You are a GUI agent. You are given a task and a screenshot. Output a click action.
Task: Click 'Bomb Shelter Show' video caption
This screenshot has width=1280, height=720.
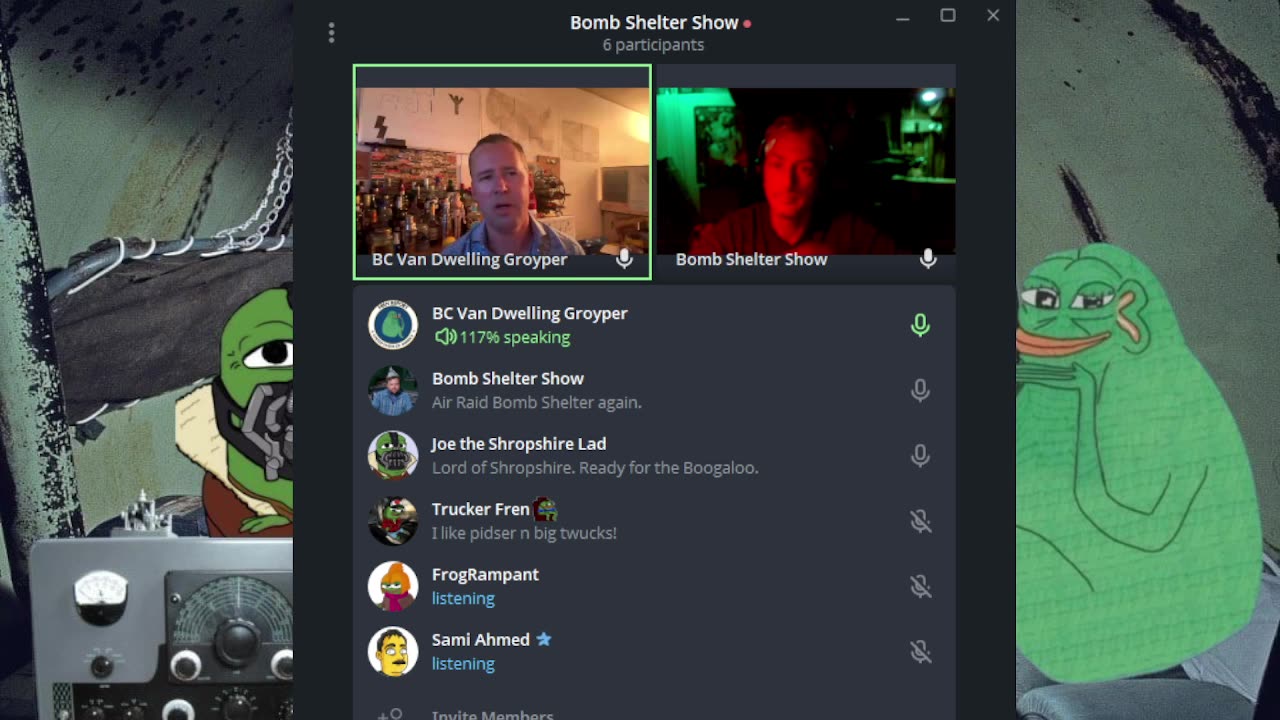tap(751, 259)
